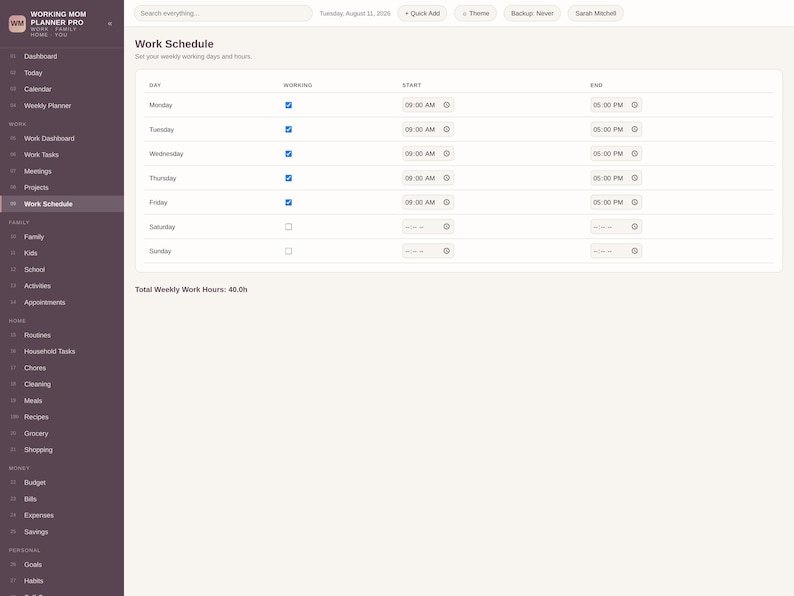
Task: Open Friday start time picker clock icon
Action: click(x=447, y=202)
